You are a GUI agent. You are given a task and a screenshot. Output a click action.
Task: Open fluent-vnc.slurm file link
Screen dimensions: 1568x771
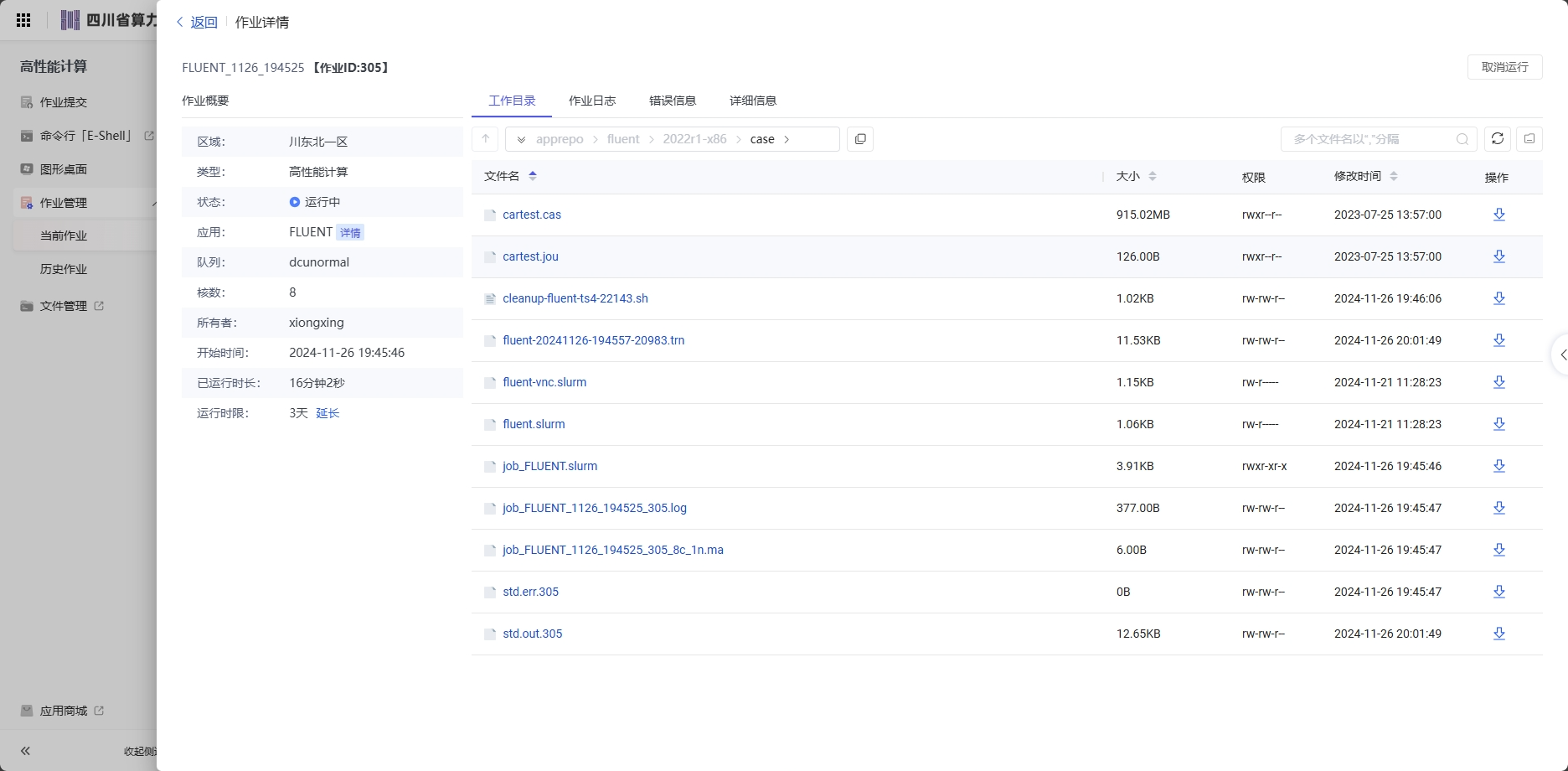point(544,382)
